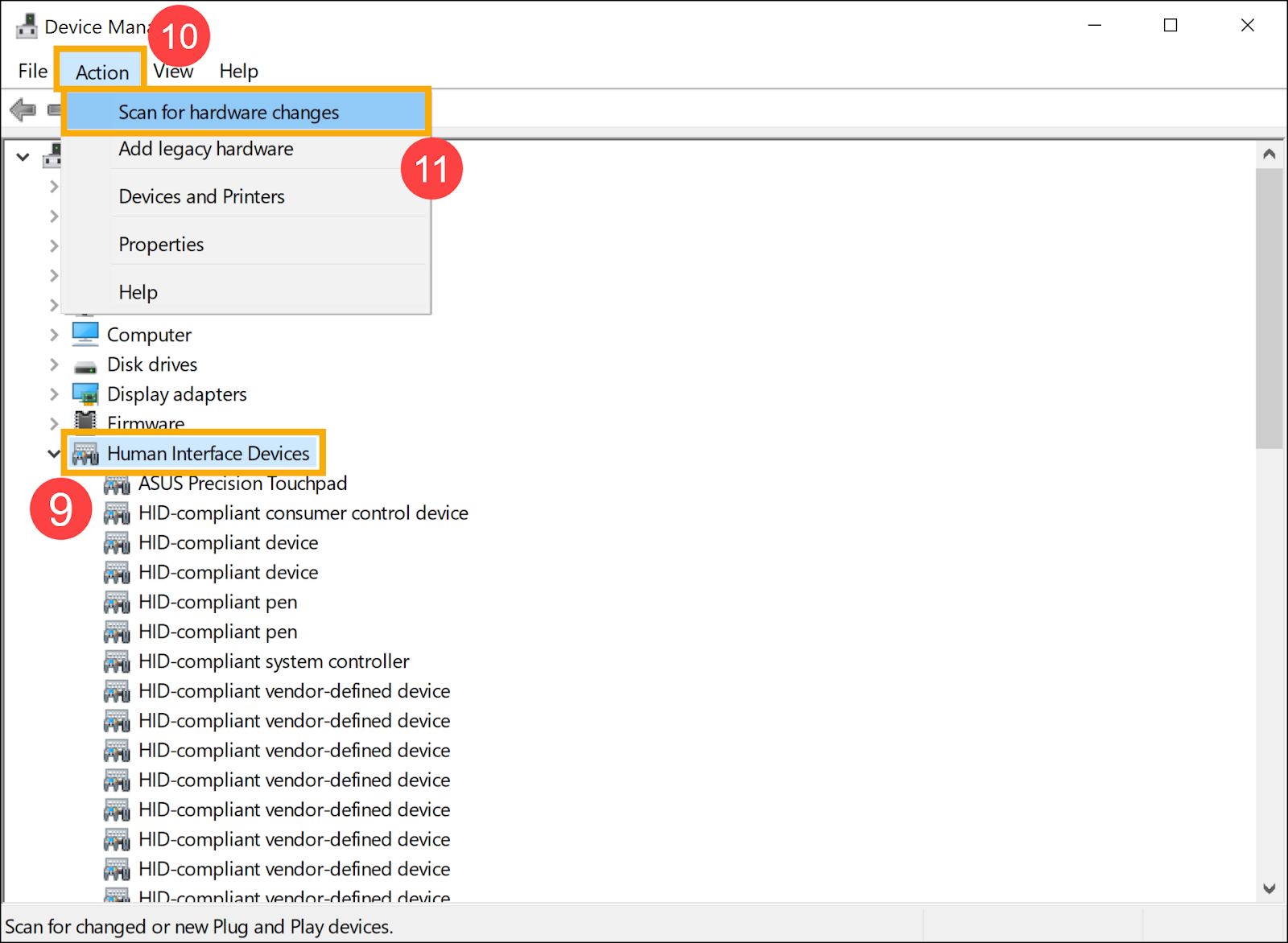Select the Display adapters tree item
1288x943 pixels.
click(177, 394)
